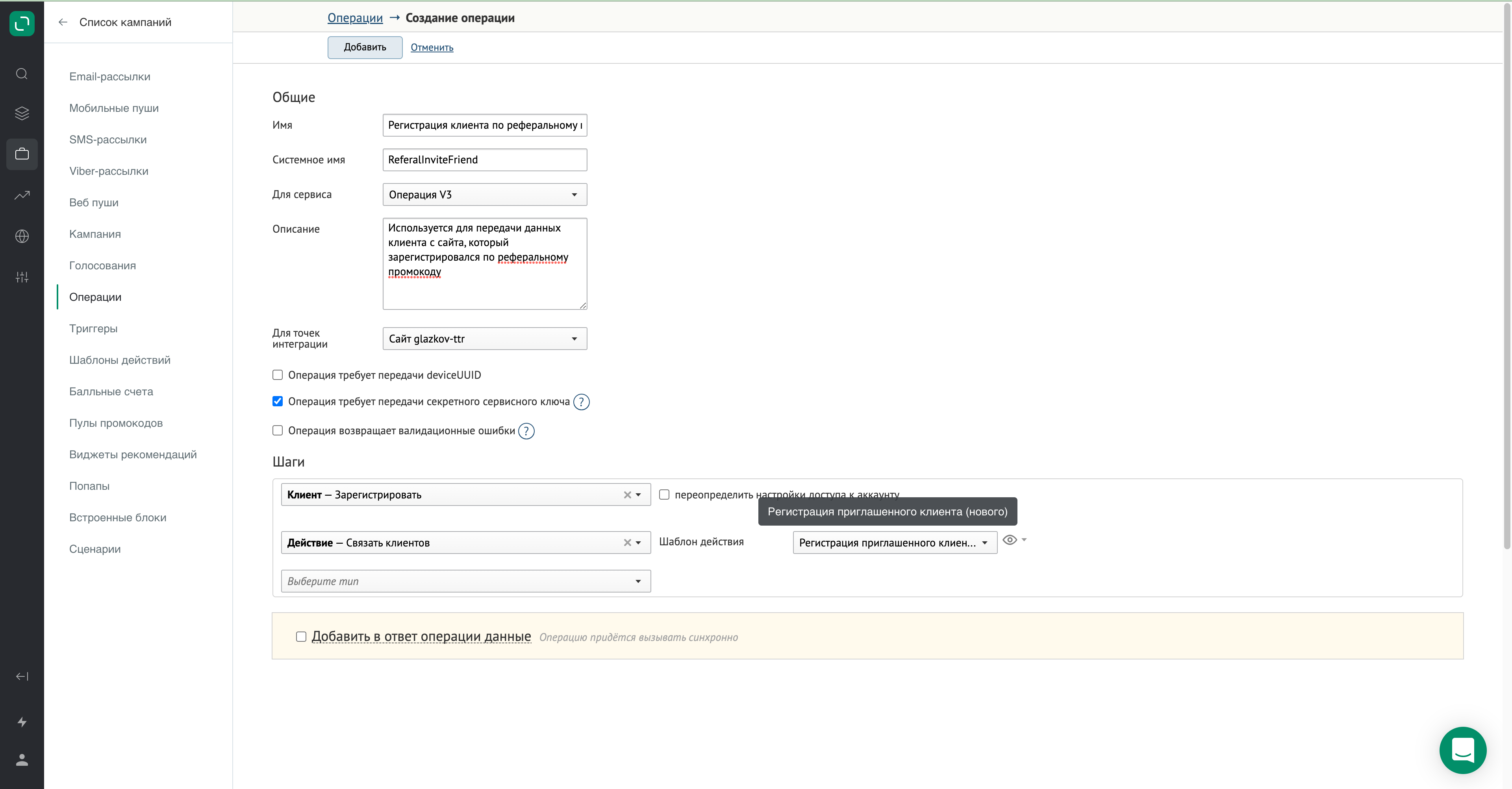Check Добавить в ответ операции данные
Screen dimensions: 1512x789
coord(301,637)
